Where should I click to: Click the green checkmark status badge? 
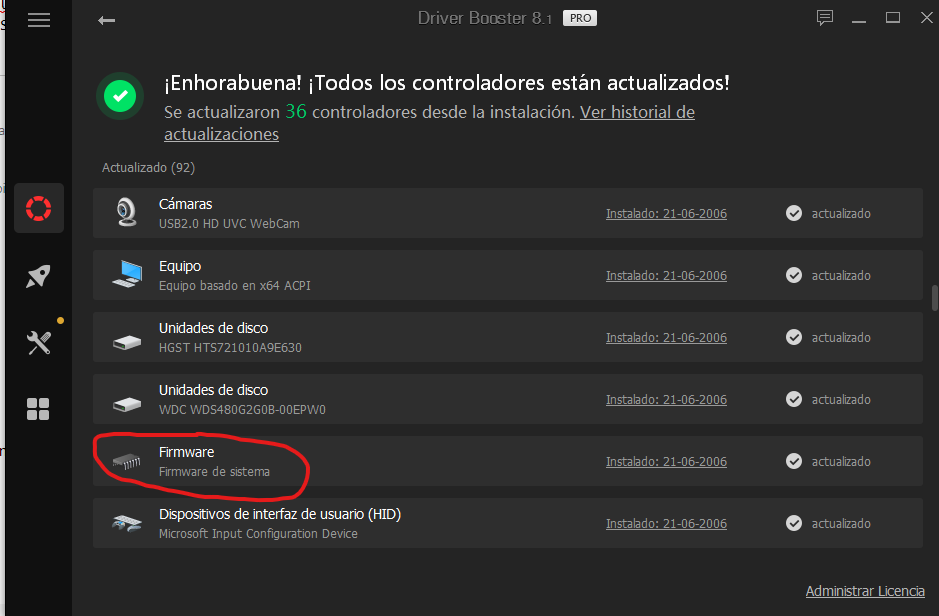[120, 96]
